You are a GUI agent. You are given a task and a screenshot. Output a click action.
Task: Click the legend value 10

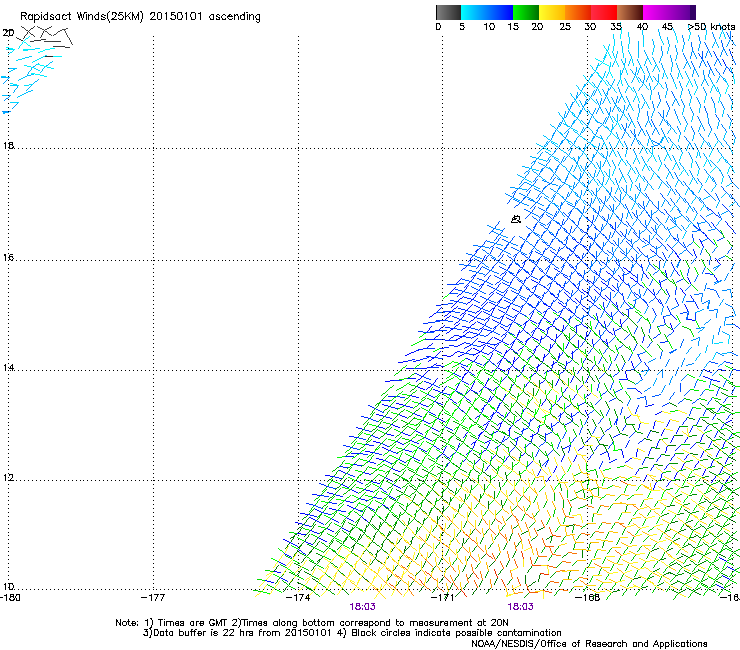[x=489, y=27]
